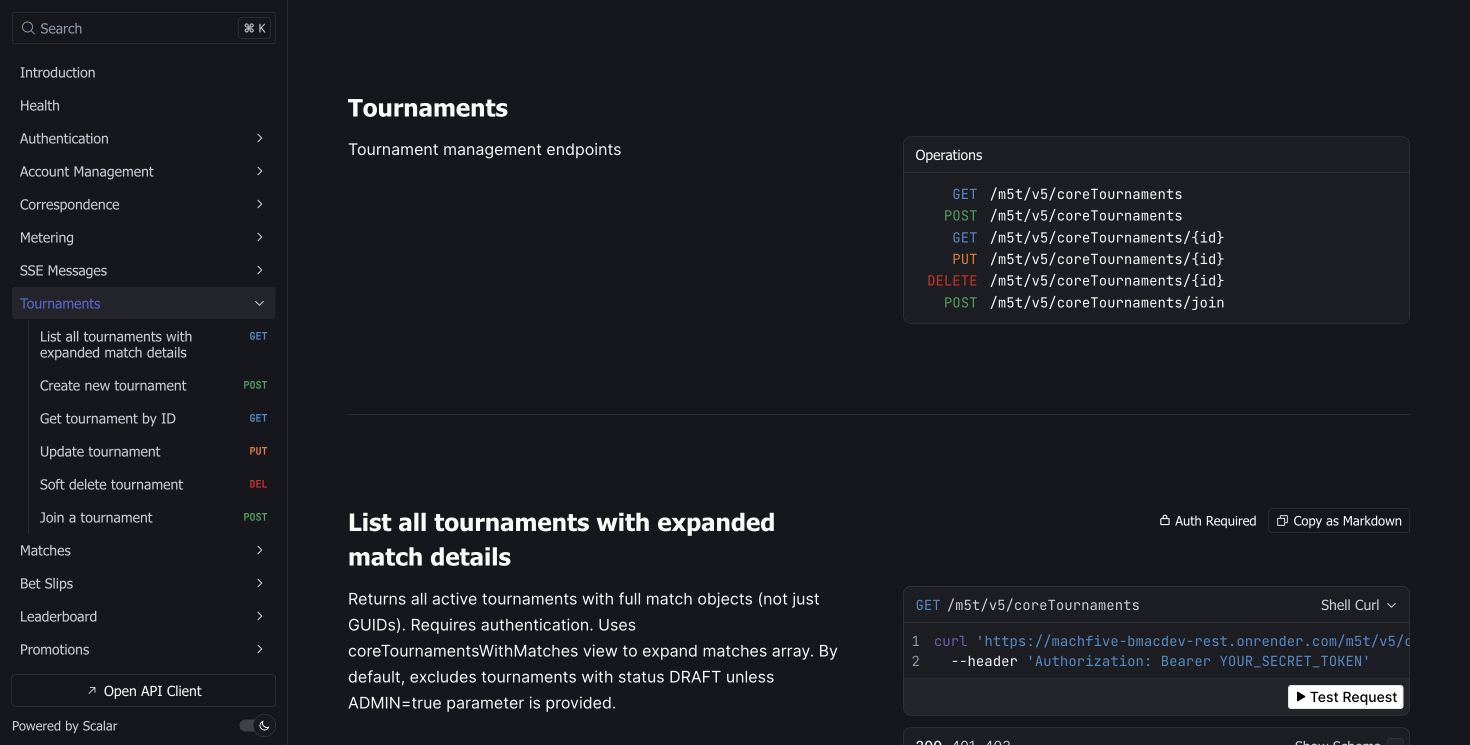Click the search magnifier icon

[28, 28]
